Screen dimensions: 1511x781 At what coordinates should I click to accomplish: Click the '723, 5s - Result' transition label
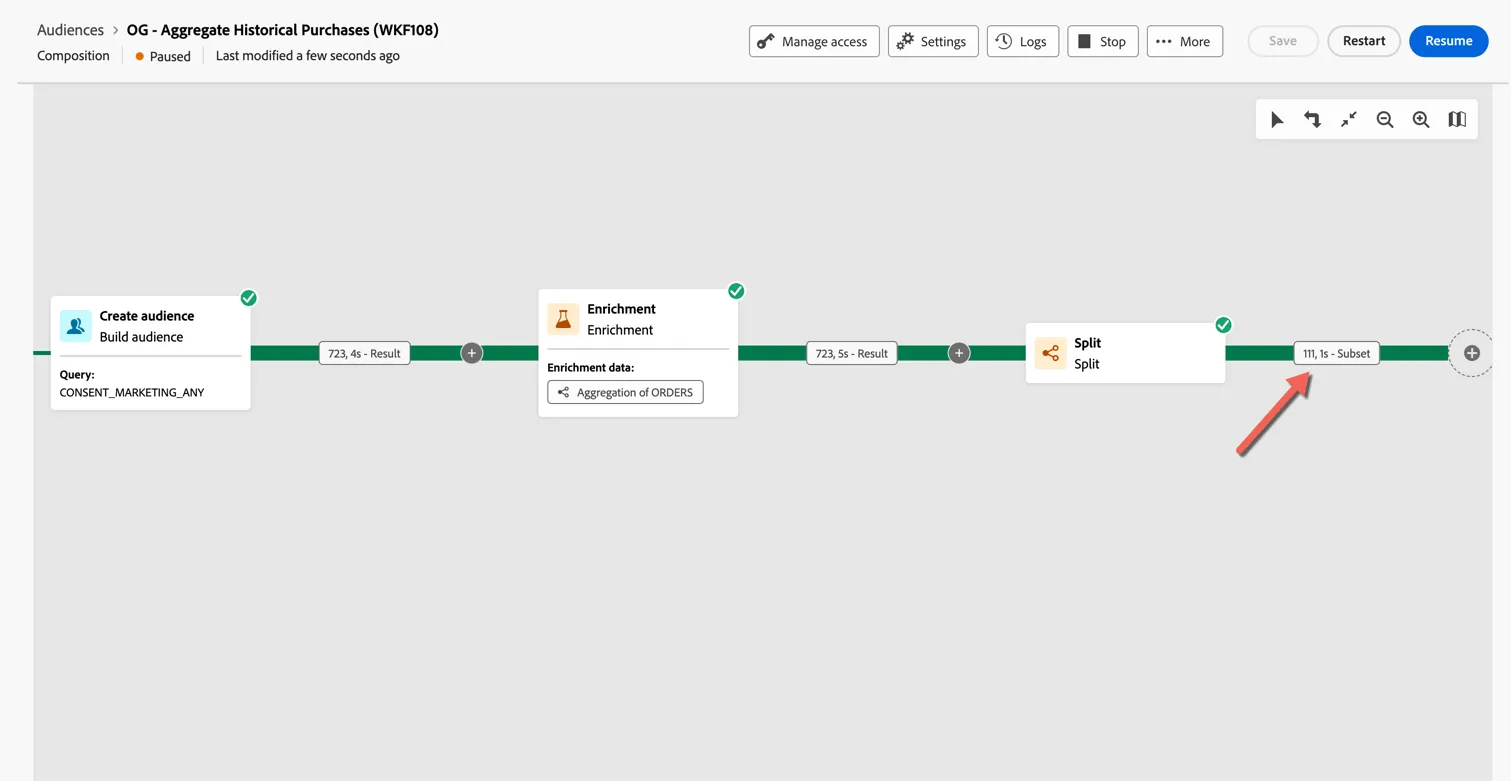852,353
